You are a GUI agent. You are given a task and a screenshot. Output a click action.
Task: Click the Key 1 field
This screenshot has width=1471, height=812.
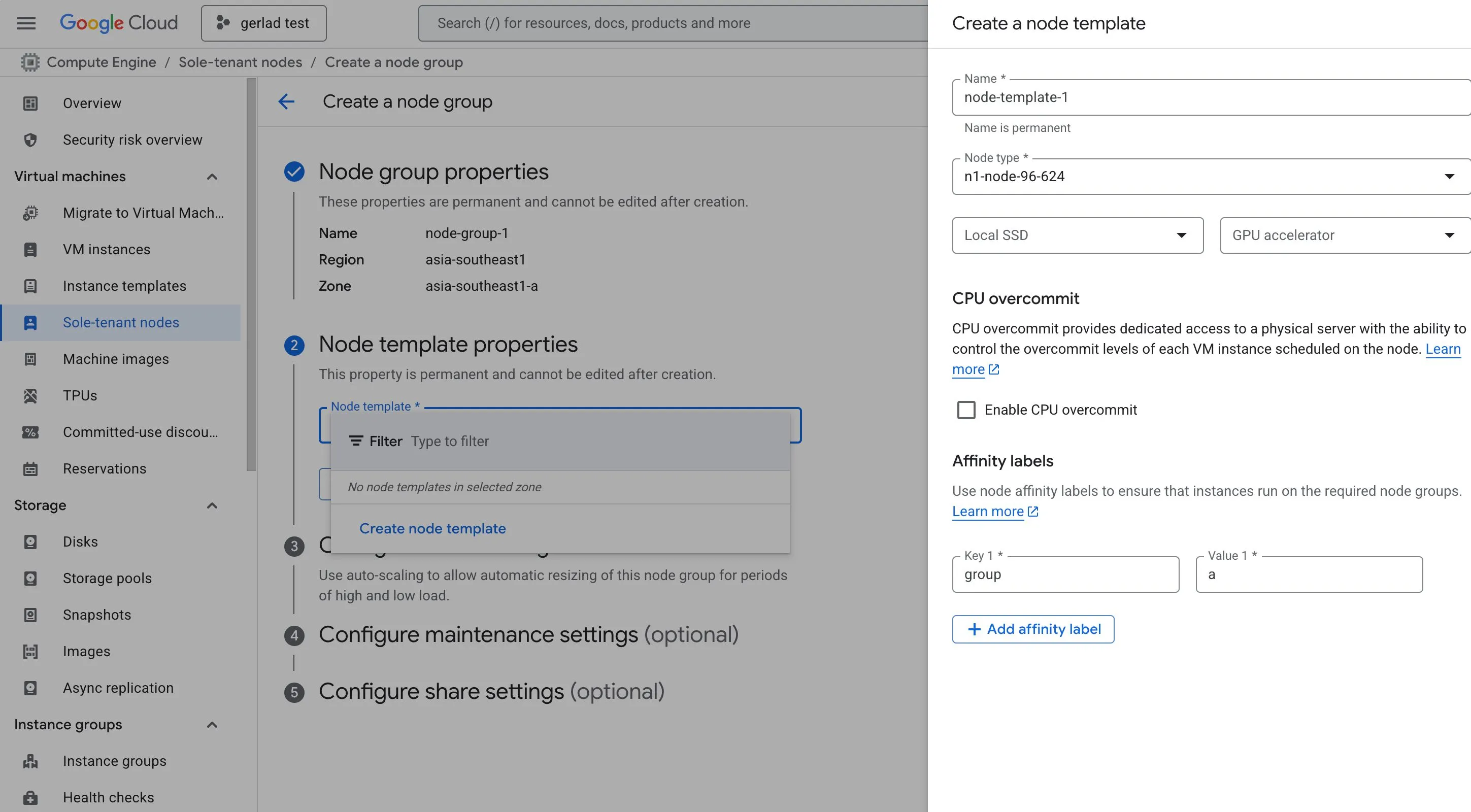click(x=1065, y=574)
